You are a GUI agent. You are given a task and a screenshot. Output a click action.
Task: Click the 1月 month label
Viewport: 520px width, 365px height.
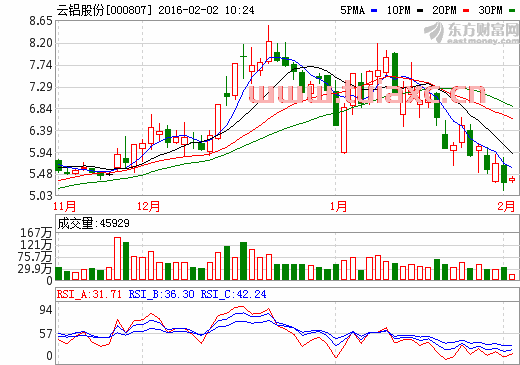coord(338,206)
